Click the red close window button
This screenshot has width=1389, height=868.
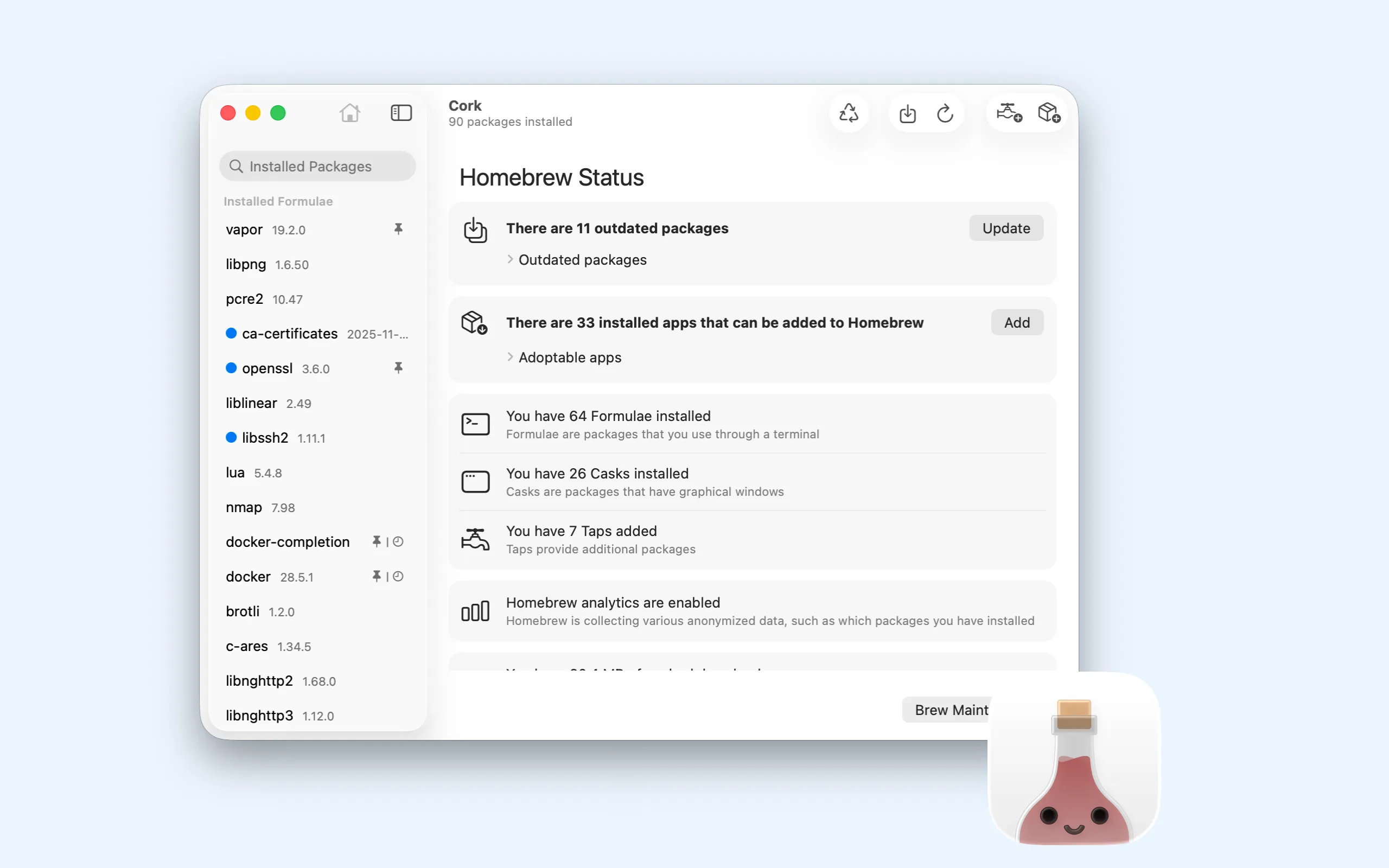point(228,113)
